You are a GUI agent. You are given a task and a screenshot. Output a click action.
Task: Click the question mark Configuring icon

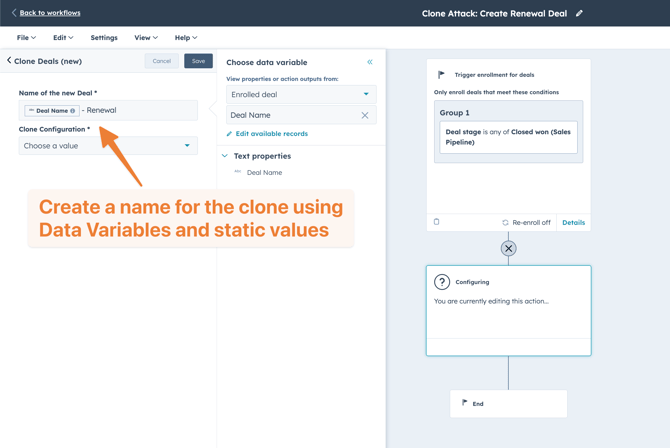coord(442,282)
